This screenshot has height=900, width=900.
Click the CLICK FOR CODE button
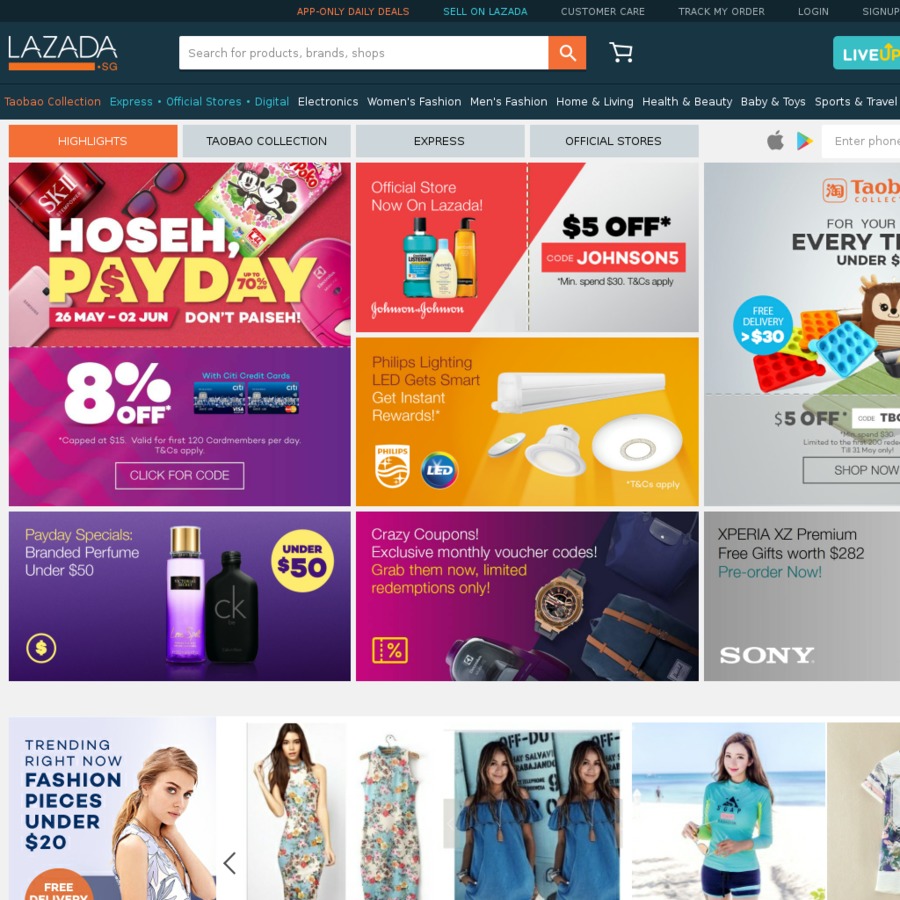(x=180, y=476)
